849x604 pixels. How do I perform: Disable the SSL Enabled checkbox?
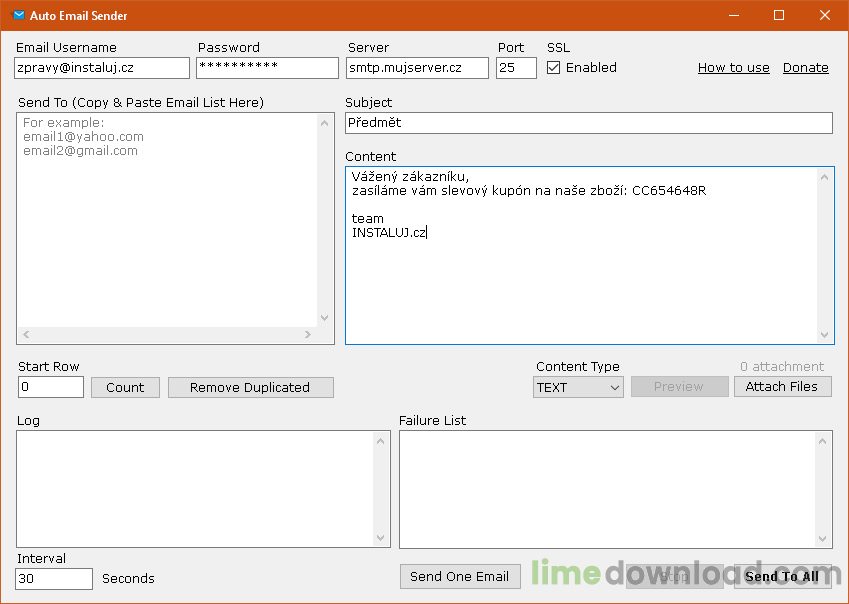[x=553, y=68]
